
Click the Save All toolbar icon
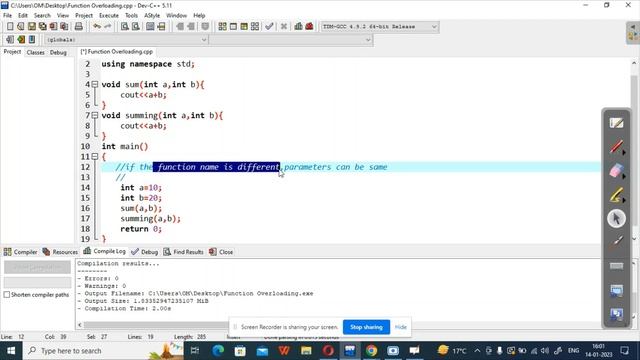pyautogui.click(x=42, y=27)
